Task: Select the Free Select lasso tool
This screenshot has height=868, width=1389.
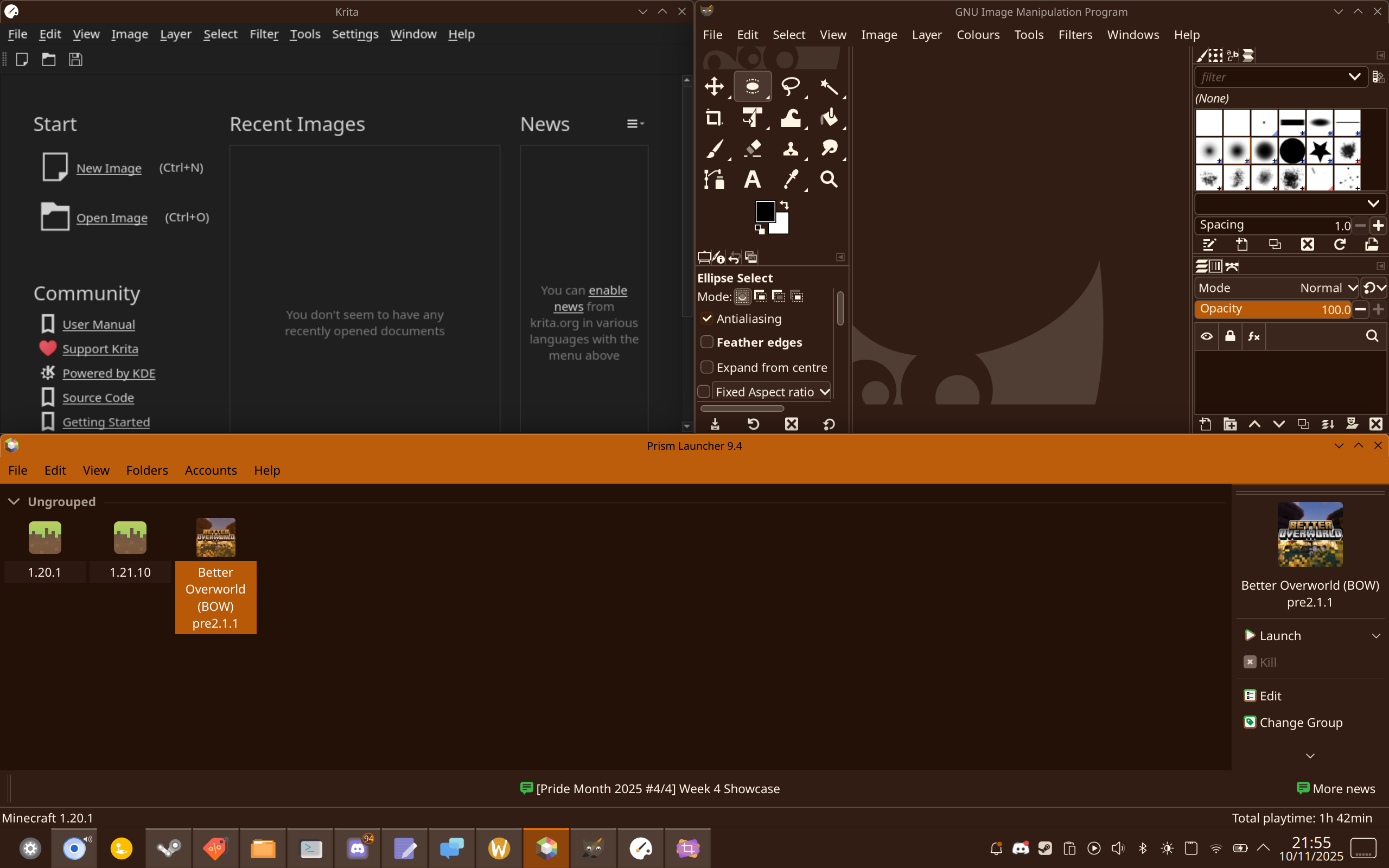Action: pyautogui.click(x=791, y=87)
